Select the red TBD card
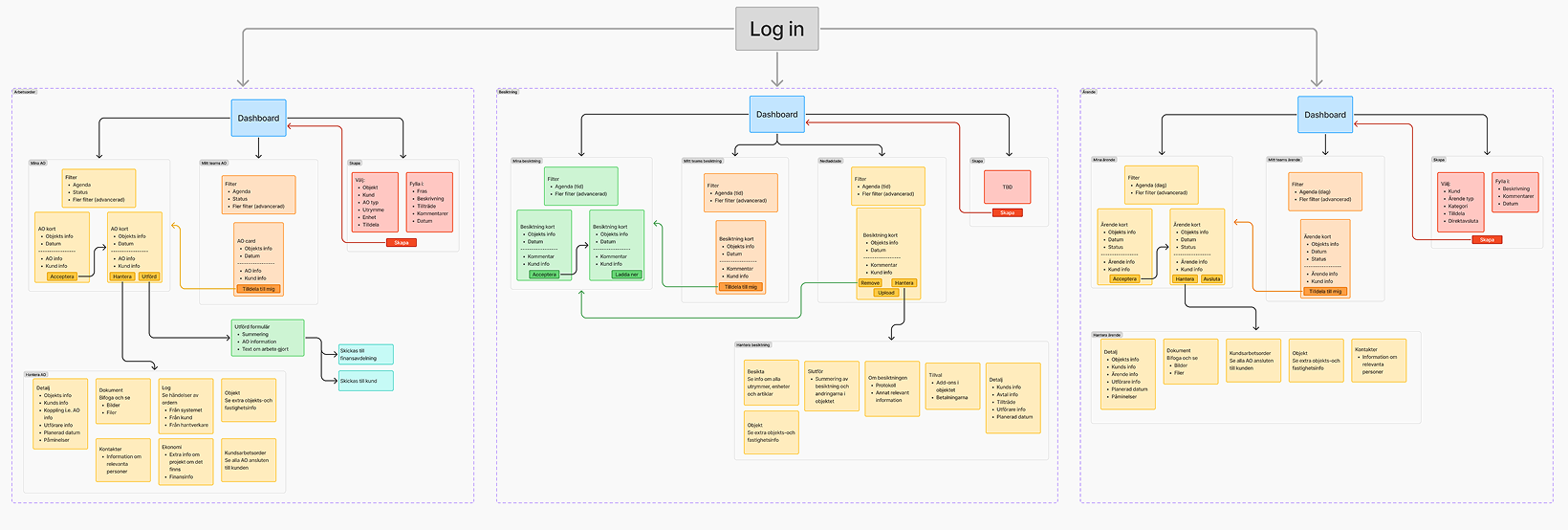 [1007, 188]
